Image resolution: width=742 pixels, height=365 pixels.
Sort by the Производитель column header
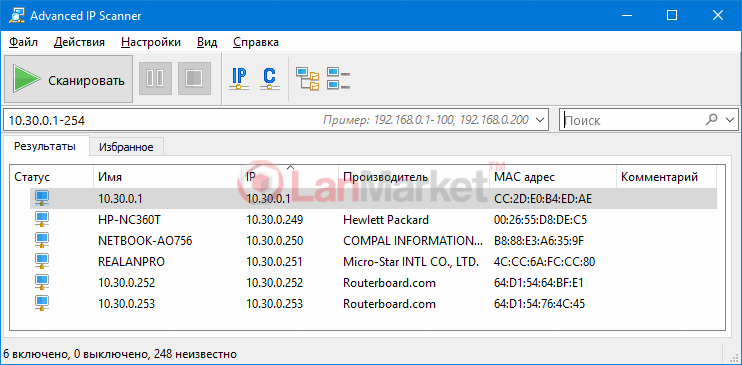point(414,177)
